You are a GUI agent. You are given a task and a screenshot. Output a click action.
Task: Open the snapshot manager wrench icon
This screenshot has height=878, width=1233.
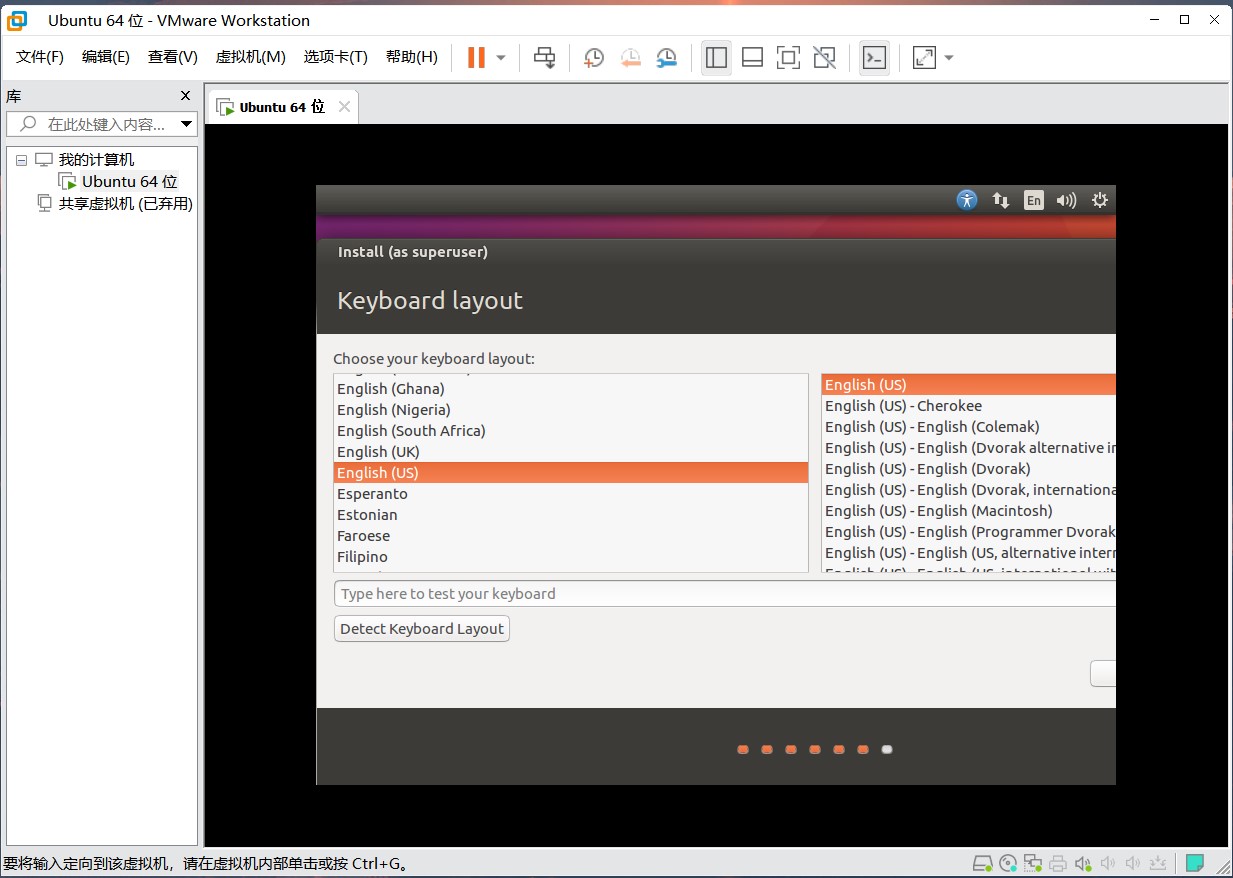click(x=666, y=58)
